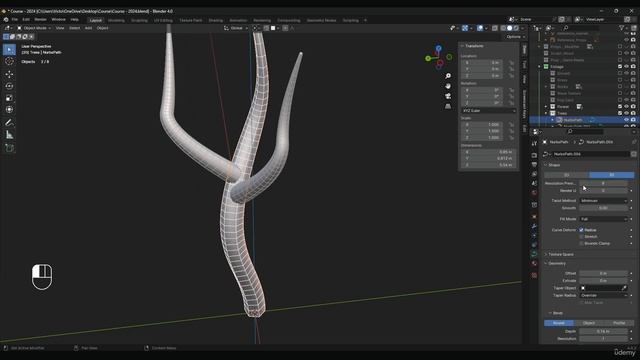Open the Fill Mode Full dropdown
The image size is (640, 360).
[604, 219]
